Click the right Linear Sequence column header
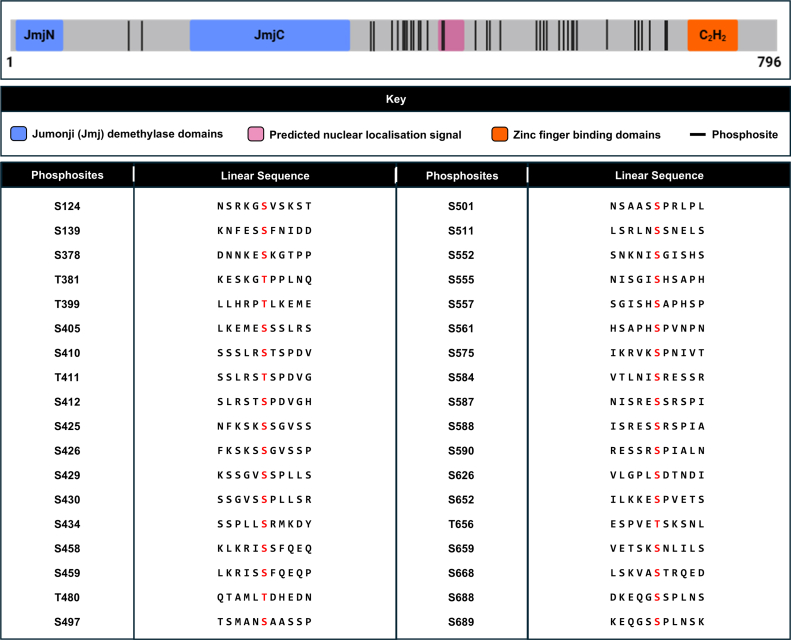This screenshot has height=640, width=791. pyautogui.click(x=659, y=175)
